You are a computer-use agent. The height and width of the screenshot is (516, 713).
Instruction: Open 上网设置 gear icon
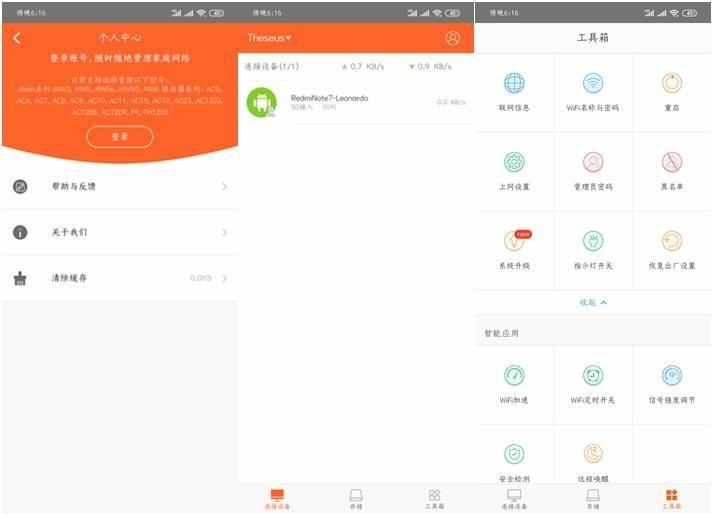(x=514, y=162)
